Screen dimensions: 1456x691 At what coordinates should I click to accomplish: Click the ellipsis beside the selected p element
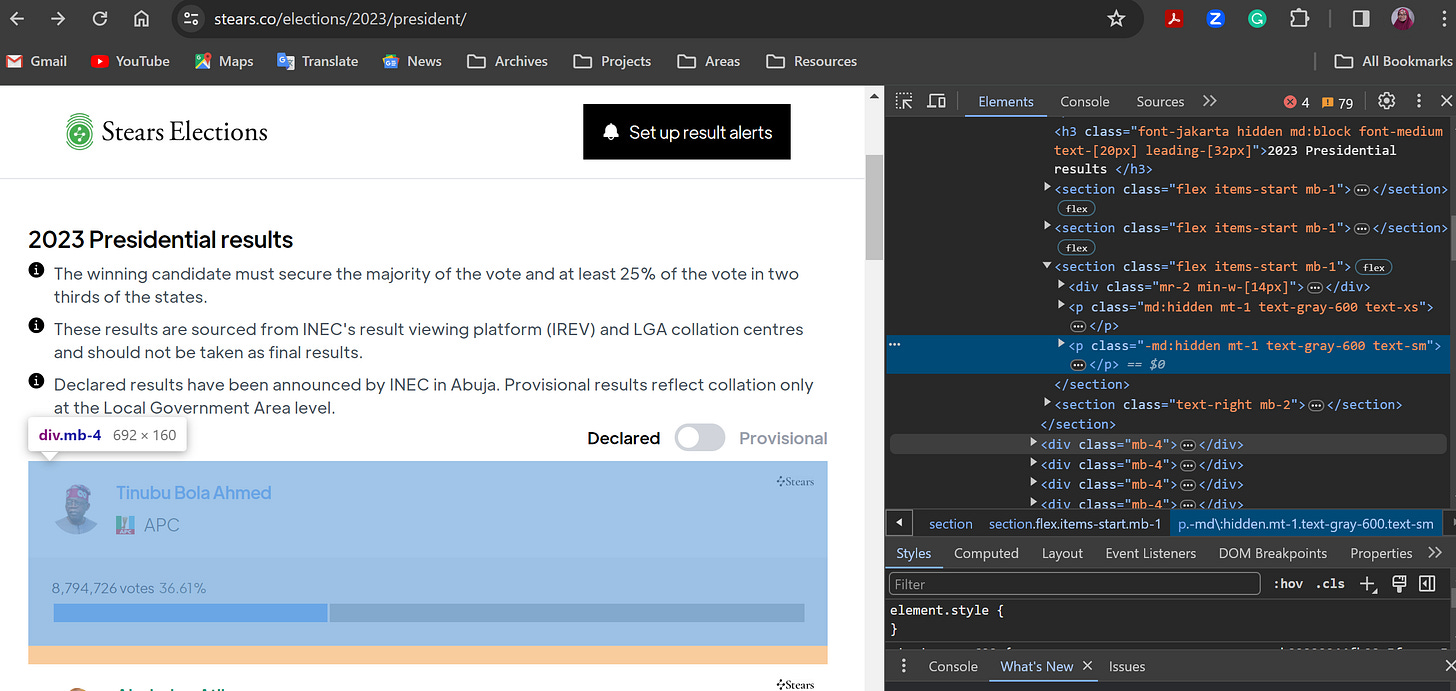coord(1080,364)
